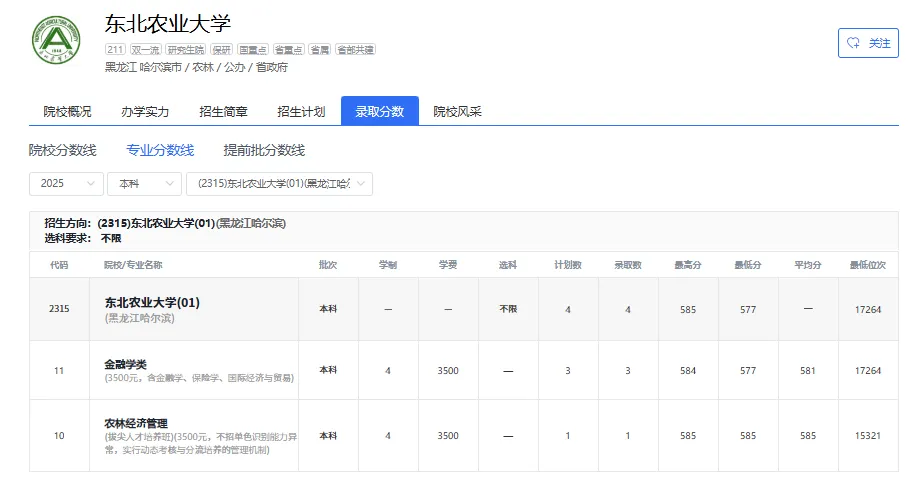Image resolution: width=924 pixels, height=483 pixels.
Task: Click the 黑龙江 哈尔滨市 location line
Action: [196, 67]
